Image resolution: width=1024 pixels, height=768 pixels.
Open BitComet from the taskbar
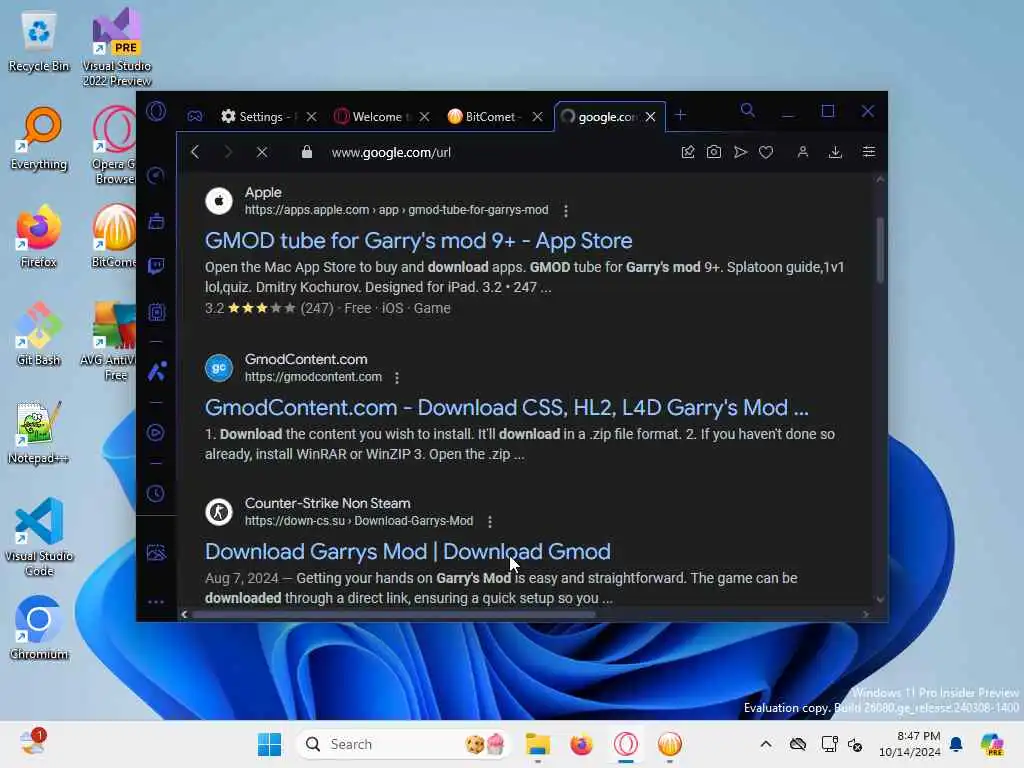669,744
